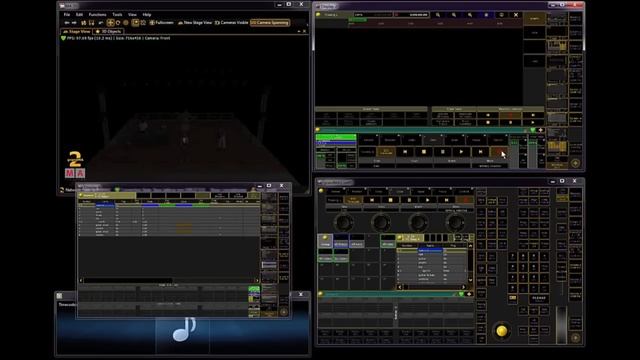This screenshot has width=640, height=360.
Task: Switch to the 3D Objects tab
Action: click(109, 31)
